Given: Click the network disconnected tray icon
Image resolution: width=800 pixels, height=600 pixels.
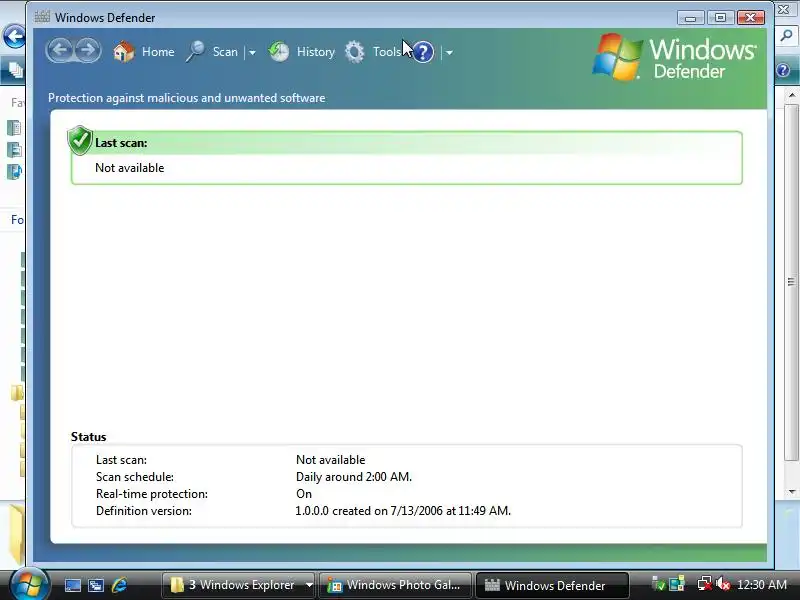Looking at the screenshot, I should click(x=705, y=584).
